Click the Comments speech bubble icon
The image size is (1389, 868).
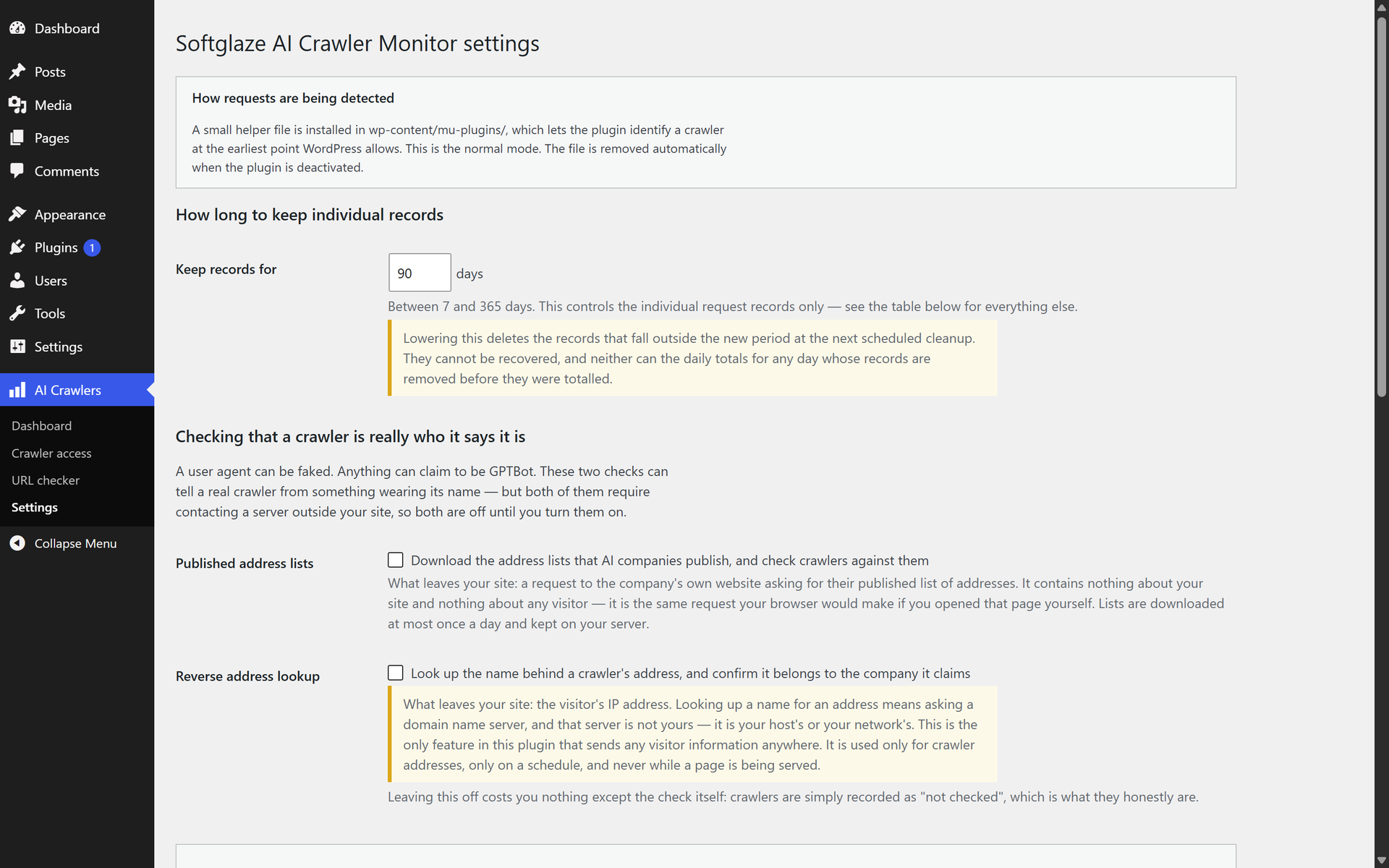(17, 171)
